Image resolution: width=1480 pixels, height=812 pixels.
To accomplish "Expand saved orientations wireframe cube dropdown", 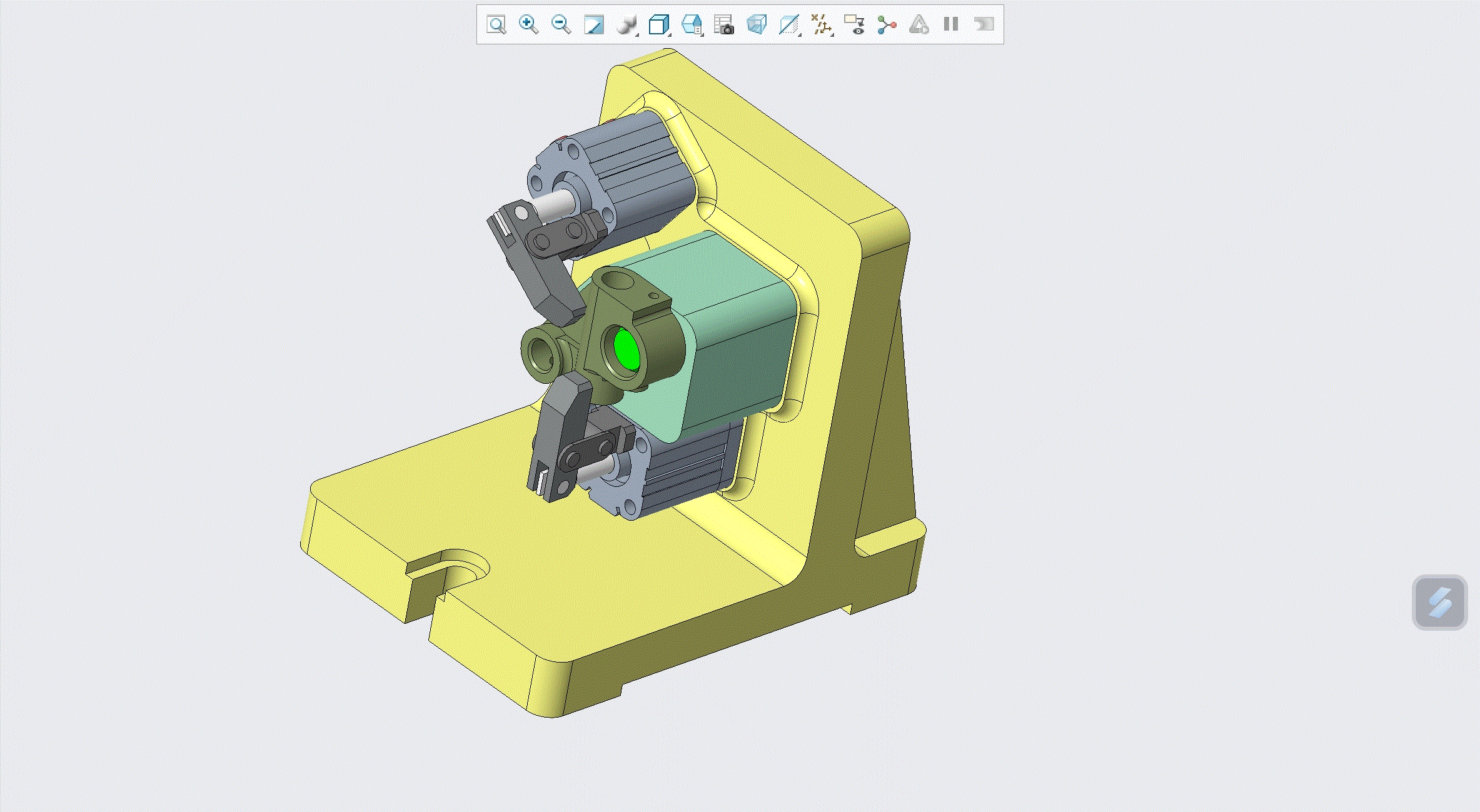I will coord(659,25).
